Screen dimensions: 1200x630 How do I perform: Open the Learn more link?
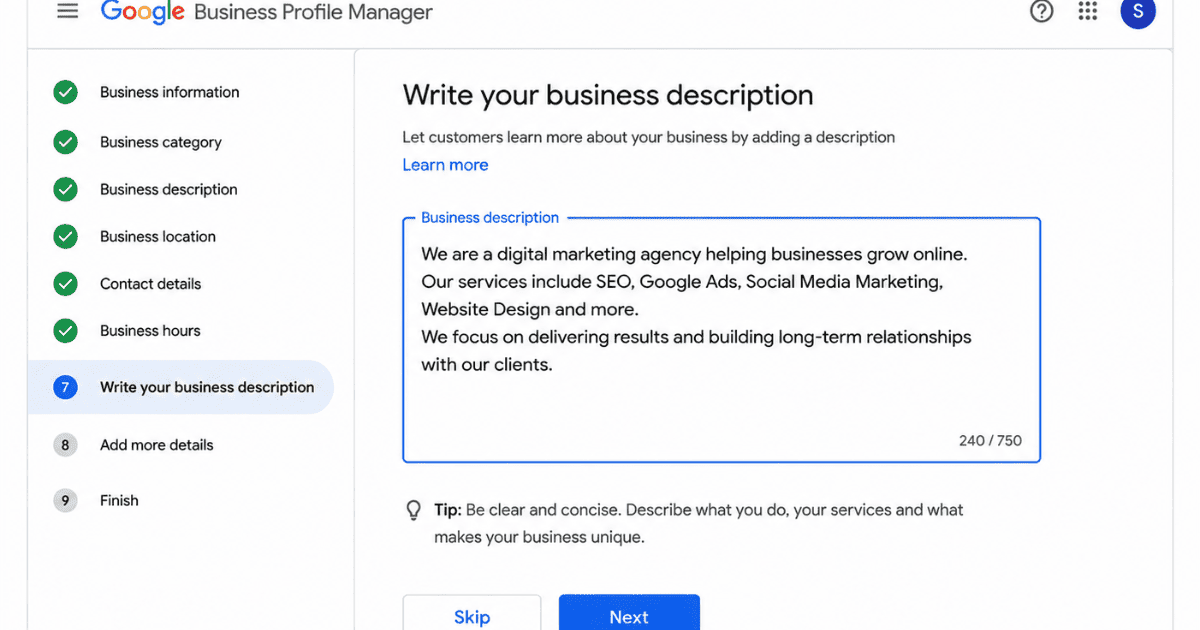click(445, 165)
